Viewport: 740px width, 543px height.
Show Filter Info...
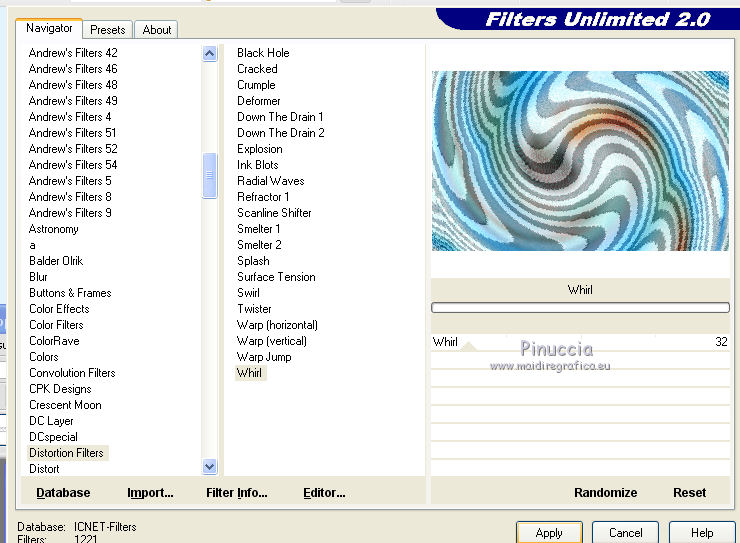[236, 493]
